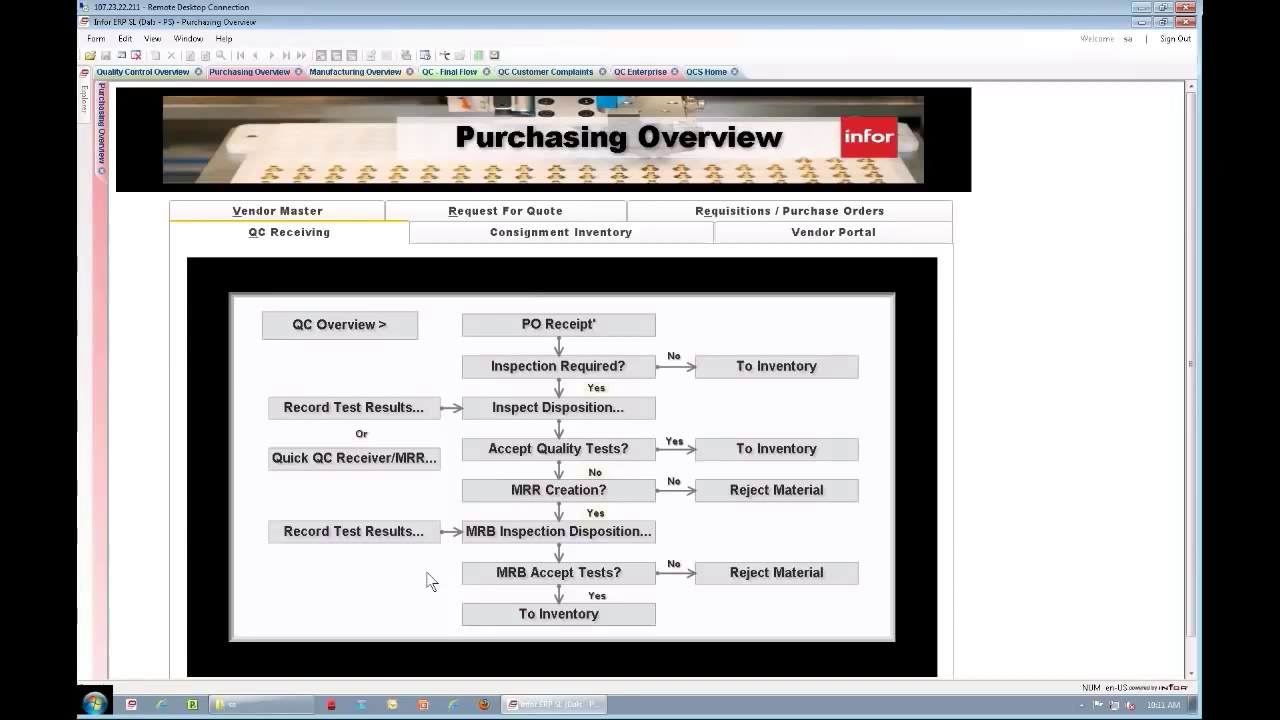Close the QC Customer Complaints tab
1280x720 pixels.
pos(602,72)
